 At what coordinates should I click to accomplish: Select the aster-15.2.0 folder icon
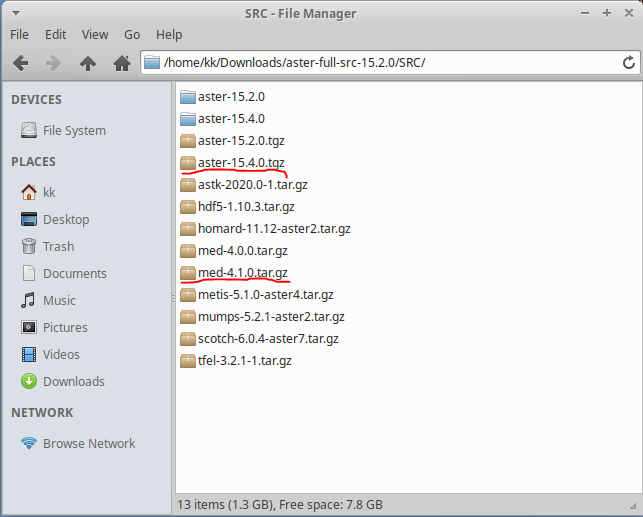(x=188, y=97)
